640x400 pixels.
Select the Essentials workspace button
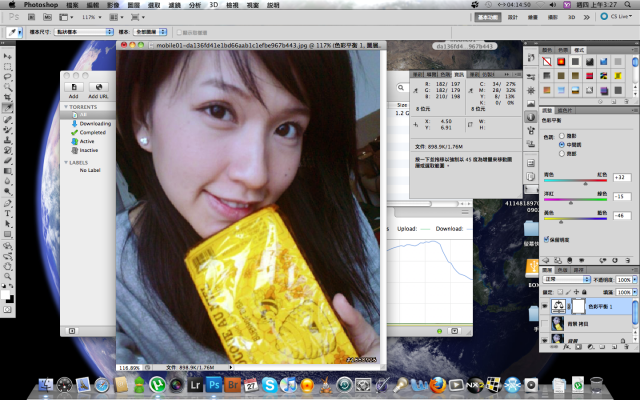coord(488,17)
